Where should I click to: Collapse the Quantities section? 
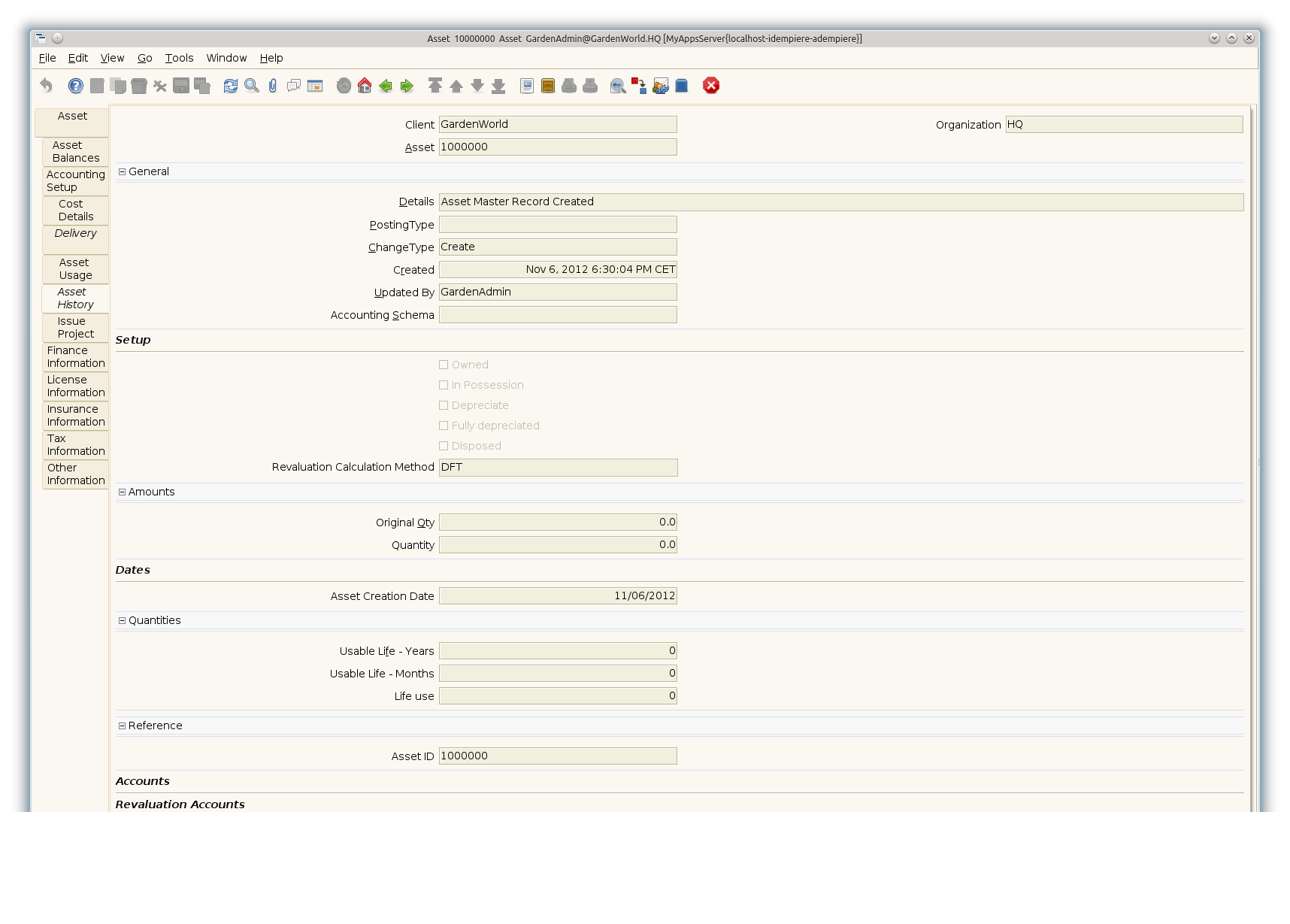[122, 620]
